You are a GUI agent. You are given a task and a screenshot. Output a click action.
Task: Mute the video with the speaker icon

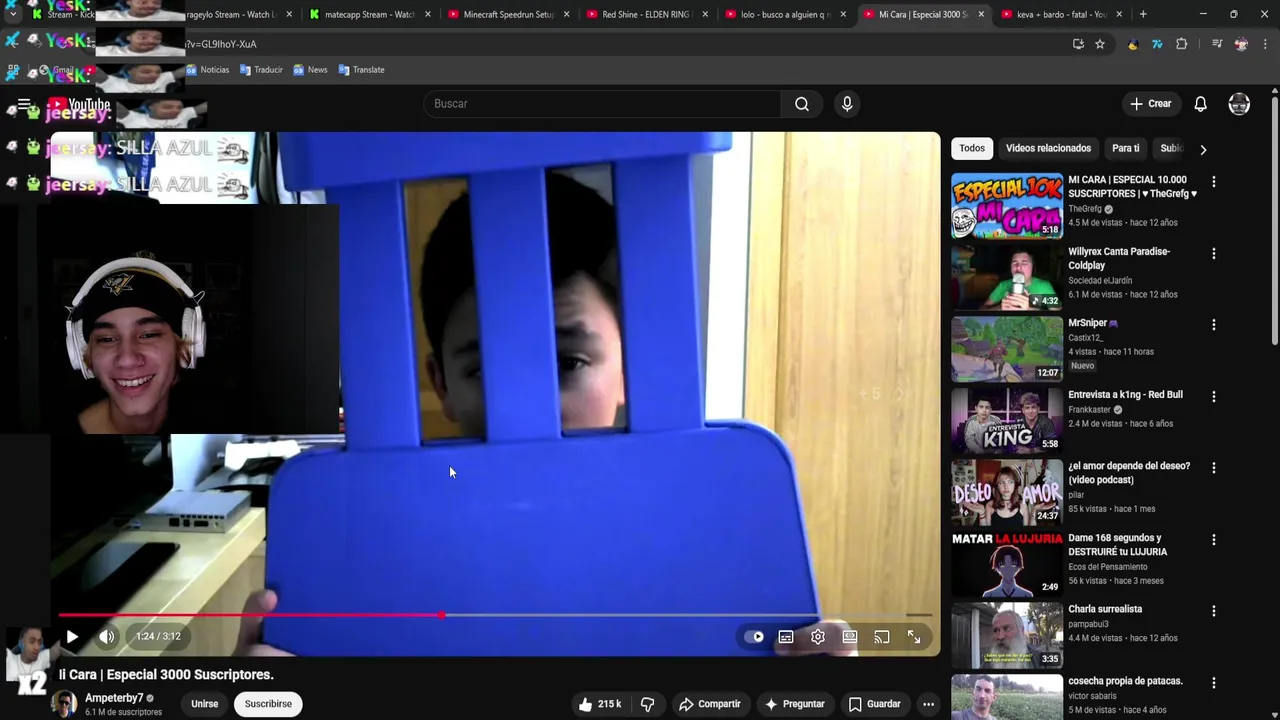[107, 636]
